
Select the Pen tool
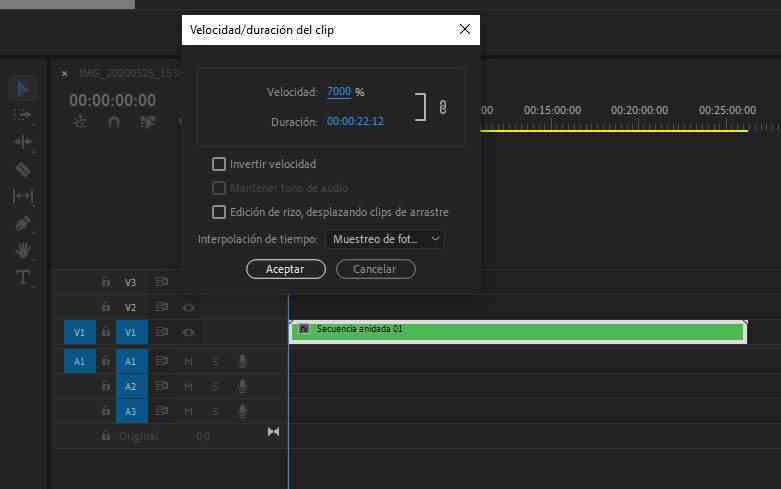pos(23,224)
